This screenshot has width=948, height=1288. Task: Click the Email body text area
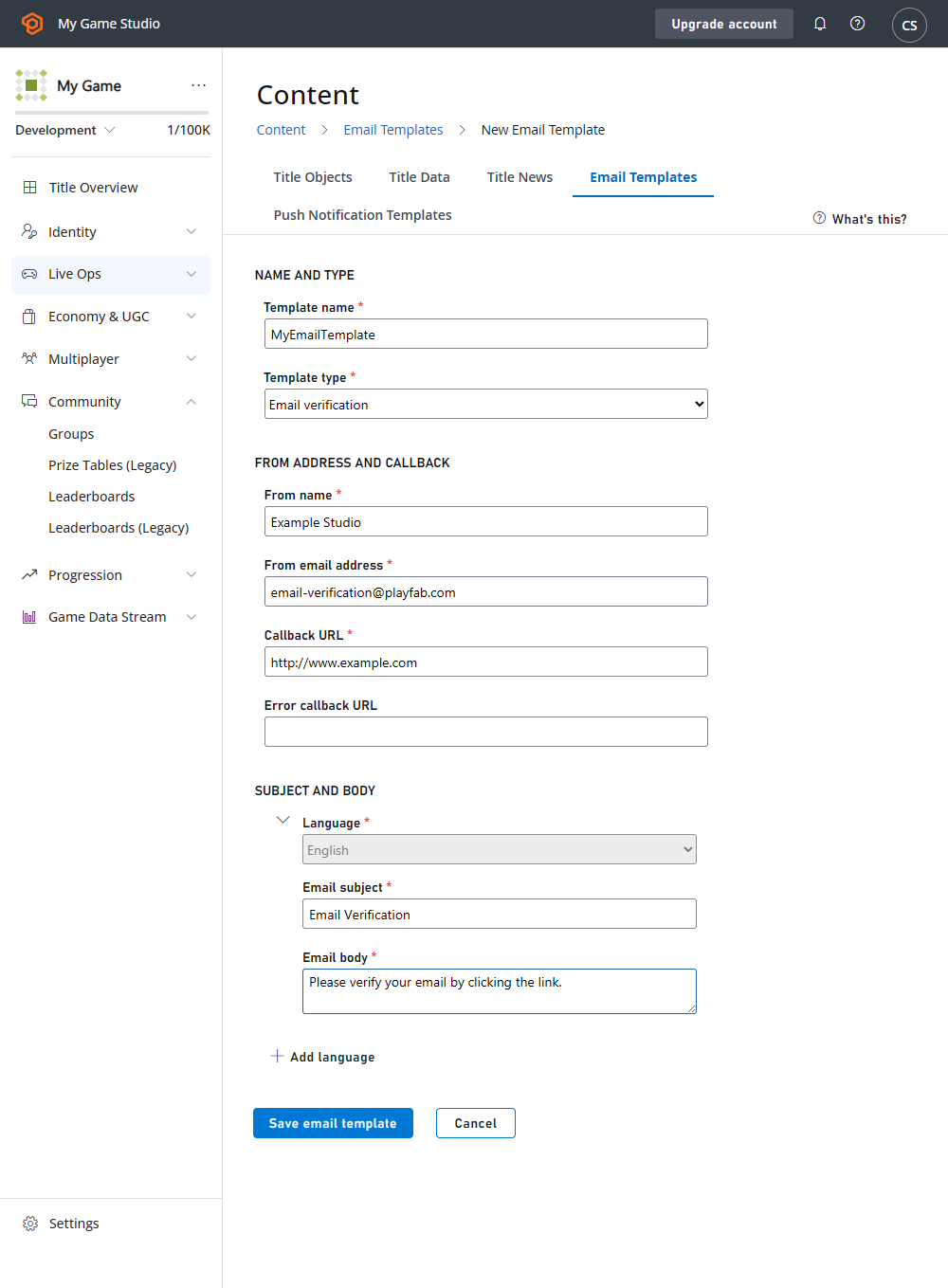pyautogui.click(x=500, y=991)
